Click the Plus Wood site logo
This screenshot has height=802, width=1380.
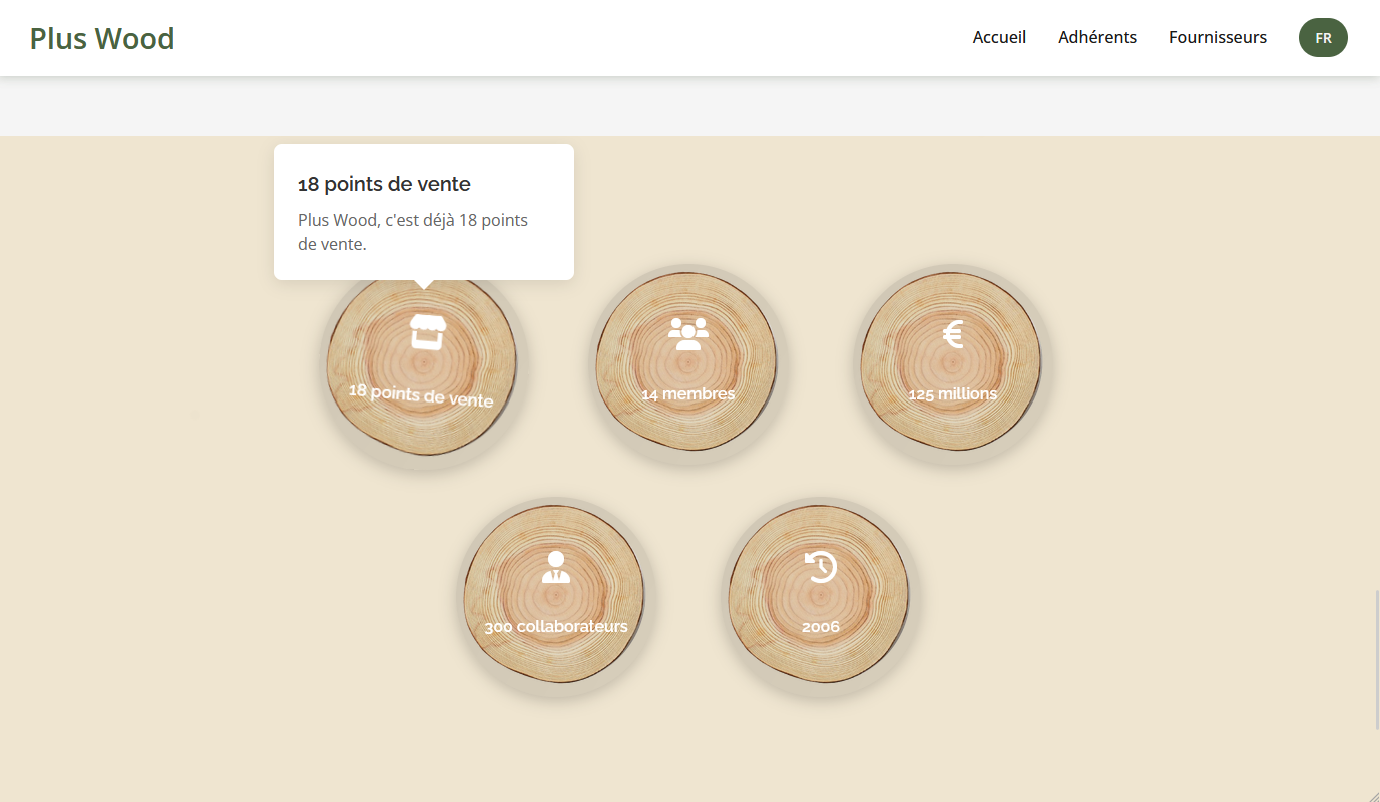pos(102,38)
